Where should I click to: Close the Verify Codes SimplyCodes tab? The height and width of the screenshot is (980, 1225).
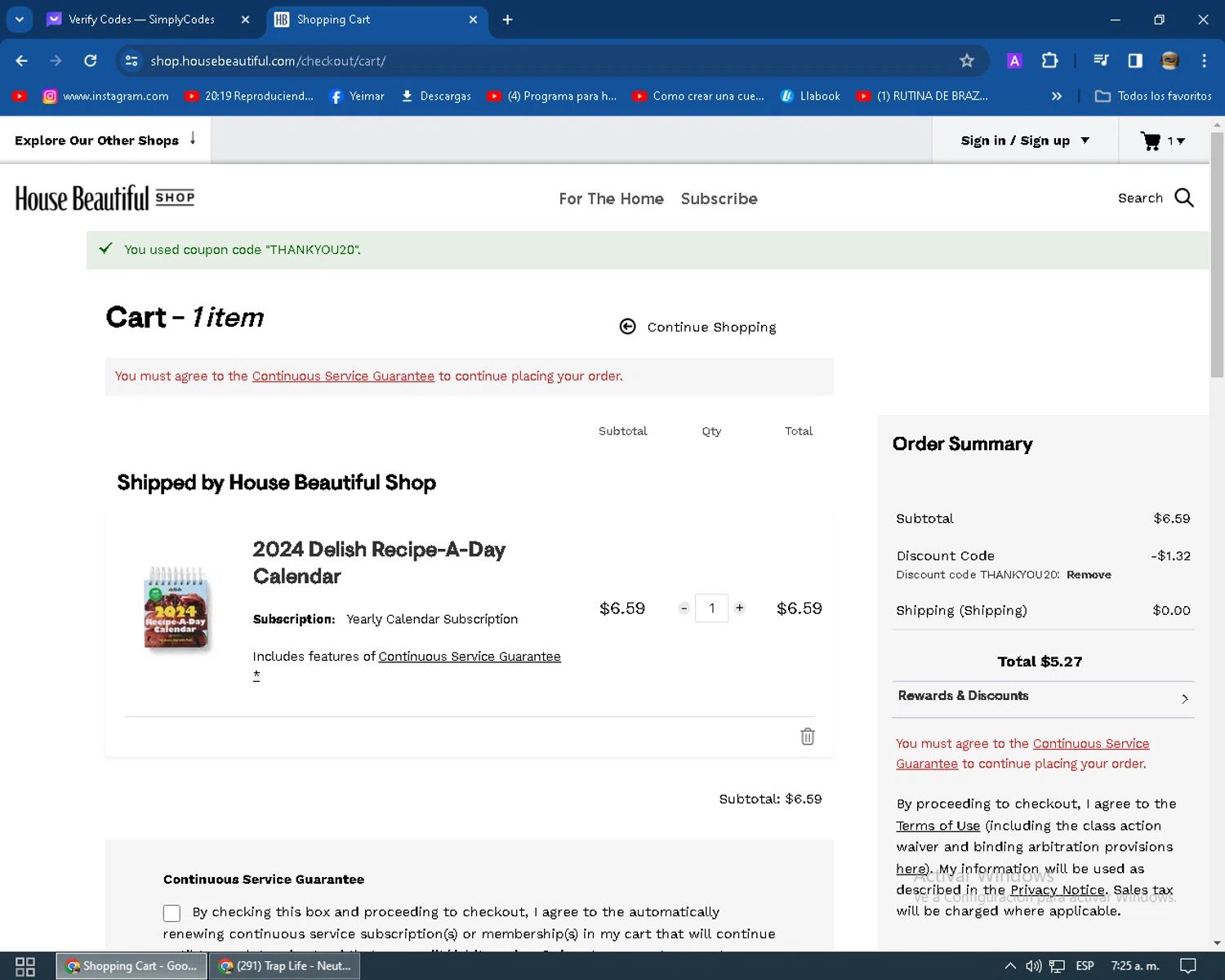coord(245,20)
